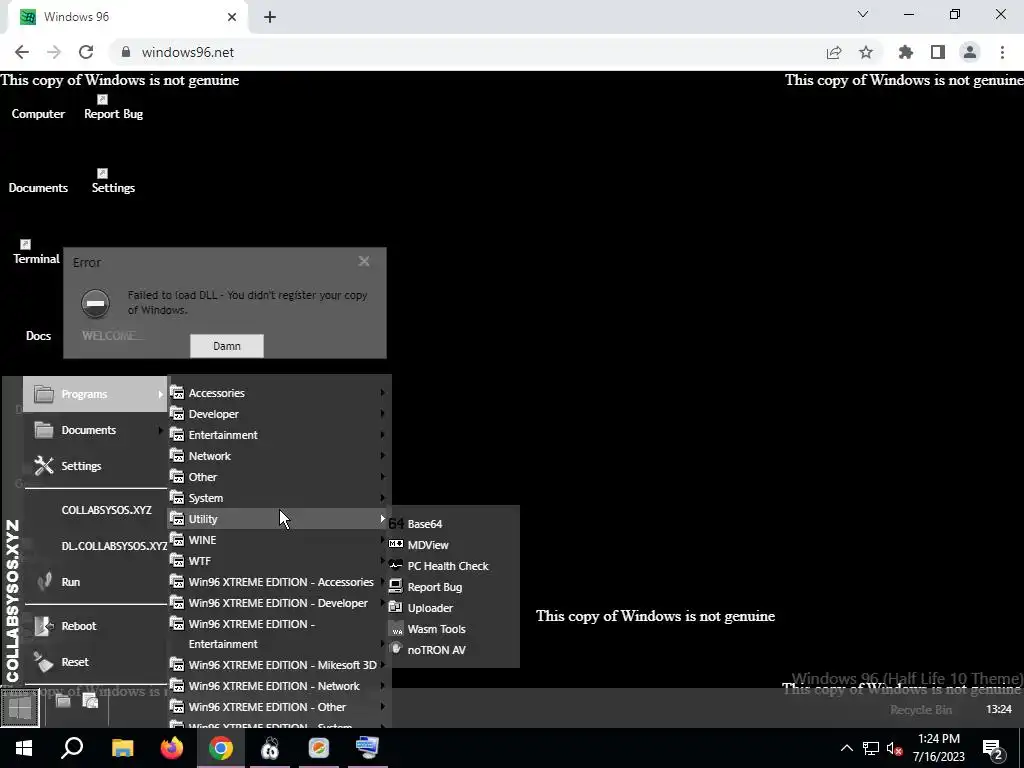Screen dimensions: 1024x768
Task: Reload the windows96.net page
Action: tap(86, 52)
